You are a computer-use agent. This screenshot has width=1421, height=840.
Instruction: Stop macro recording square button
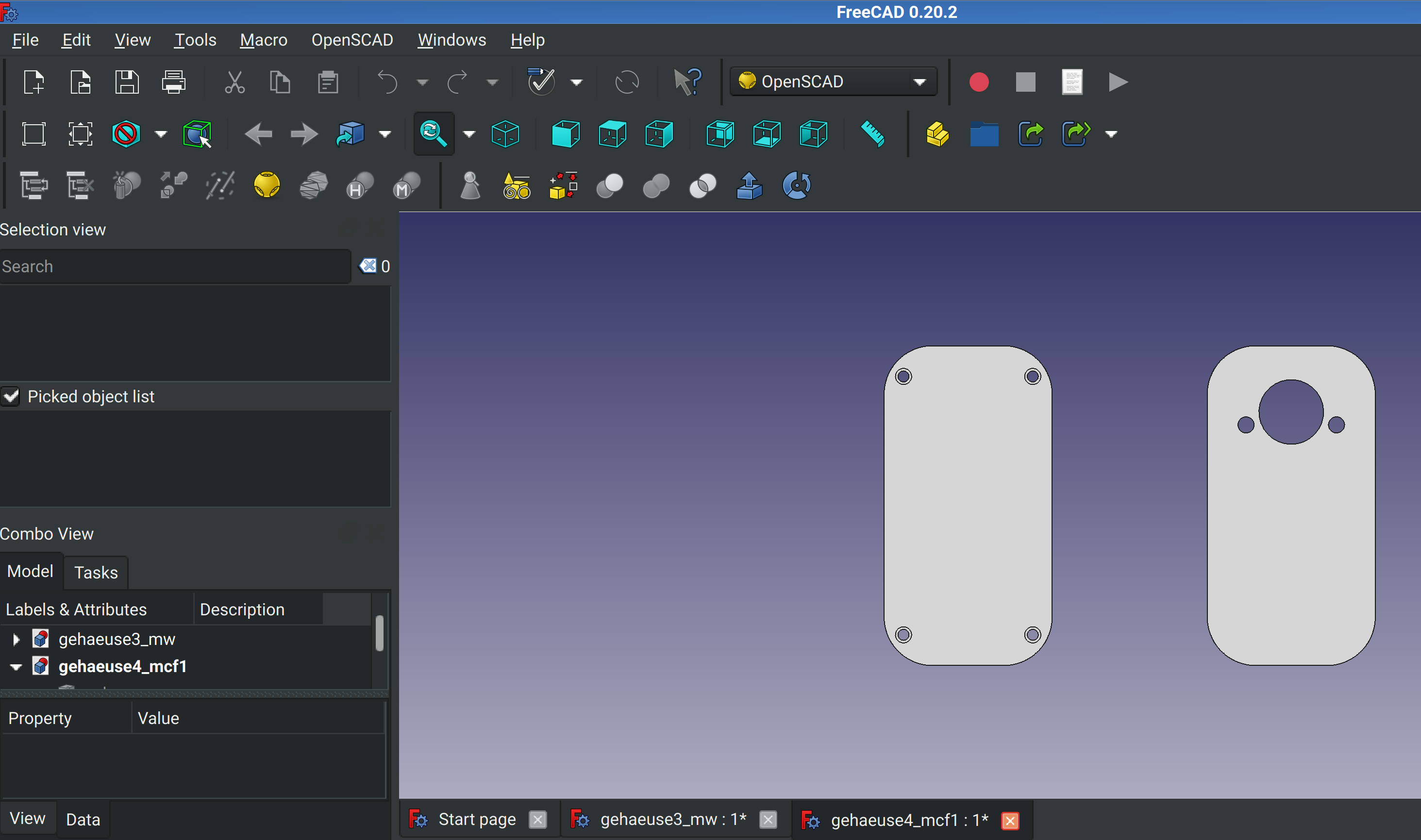coord(1025,82)
